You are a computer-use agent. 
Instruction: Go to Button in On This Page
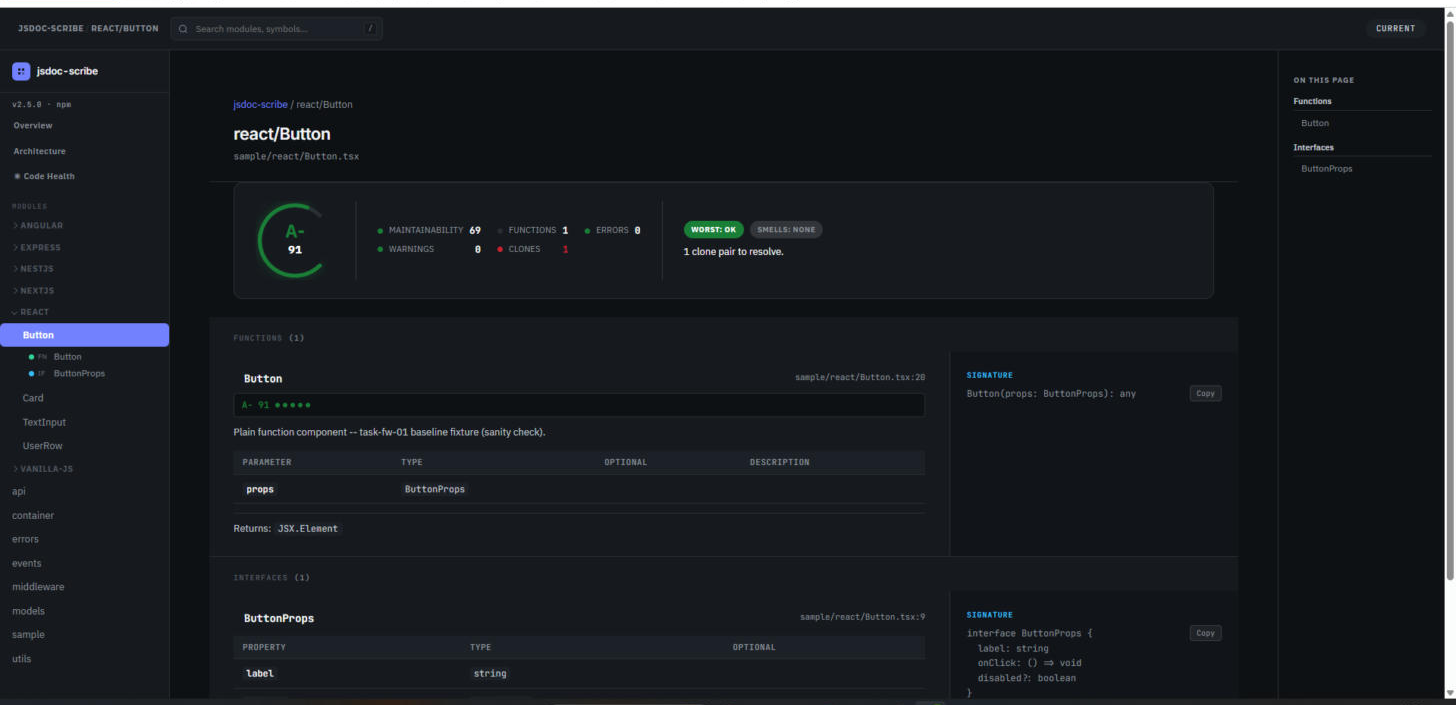point(1315,124)
